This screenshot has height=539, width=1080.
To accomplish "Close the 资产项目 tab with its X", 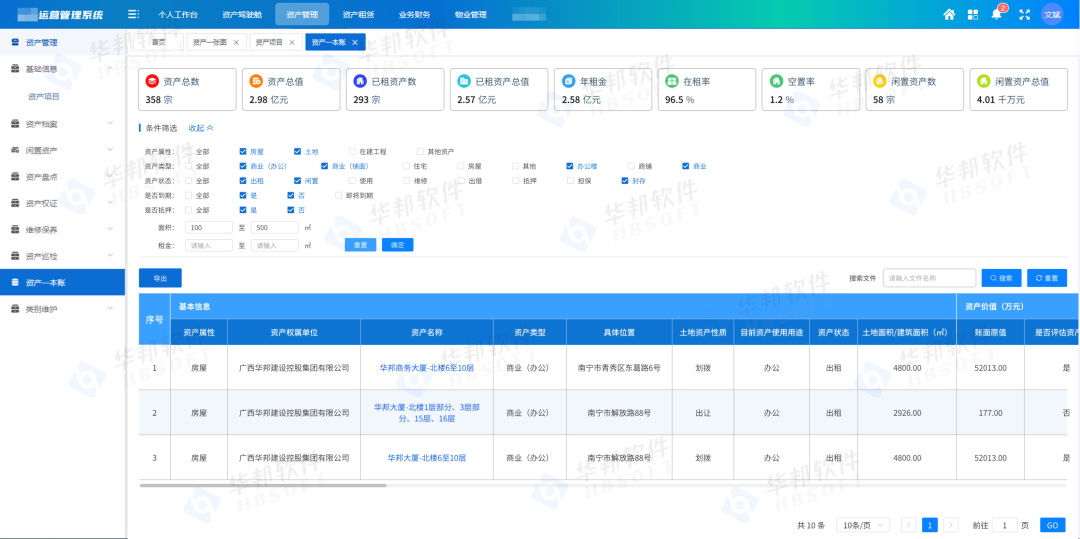I will [292, 42].
